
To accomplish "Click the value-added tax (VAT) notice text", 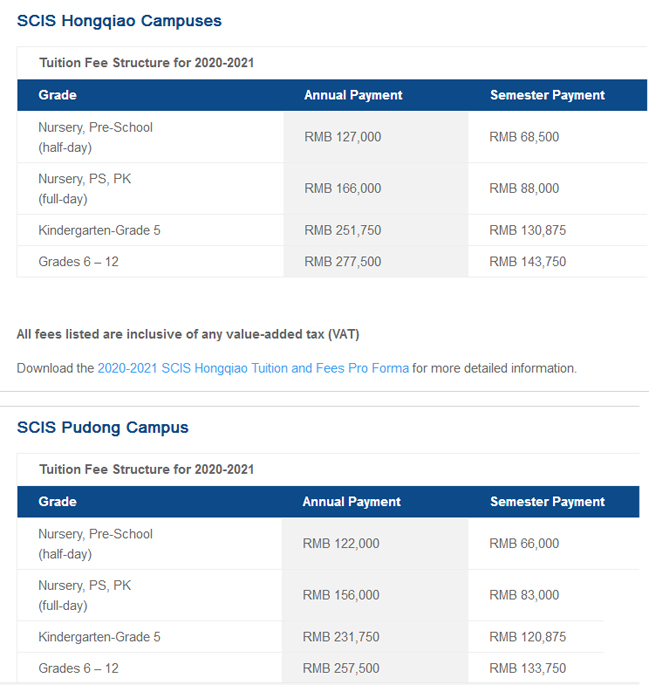I will [188, 334].
